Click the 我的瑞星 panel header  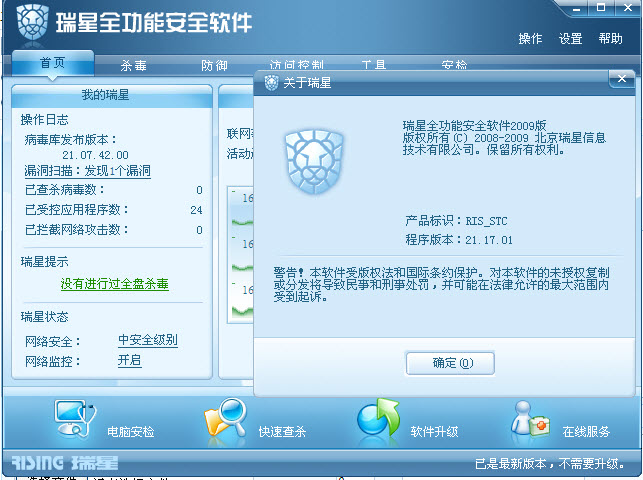pos(112,95)
